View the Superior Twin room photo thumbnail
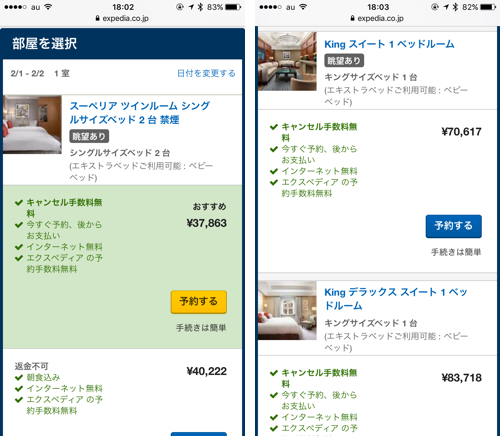The height and width of the screenshot is (436, 500). [32, 124]
